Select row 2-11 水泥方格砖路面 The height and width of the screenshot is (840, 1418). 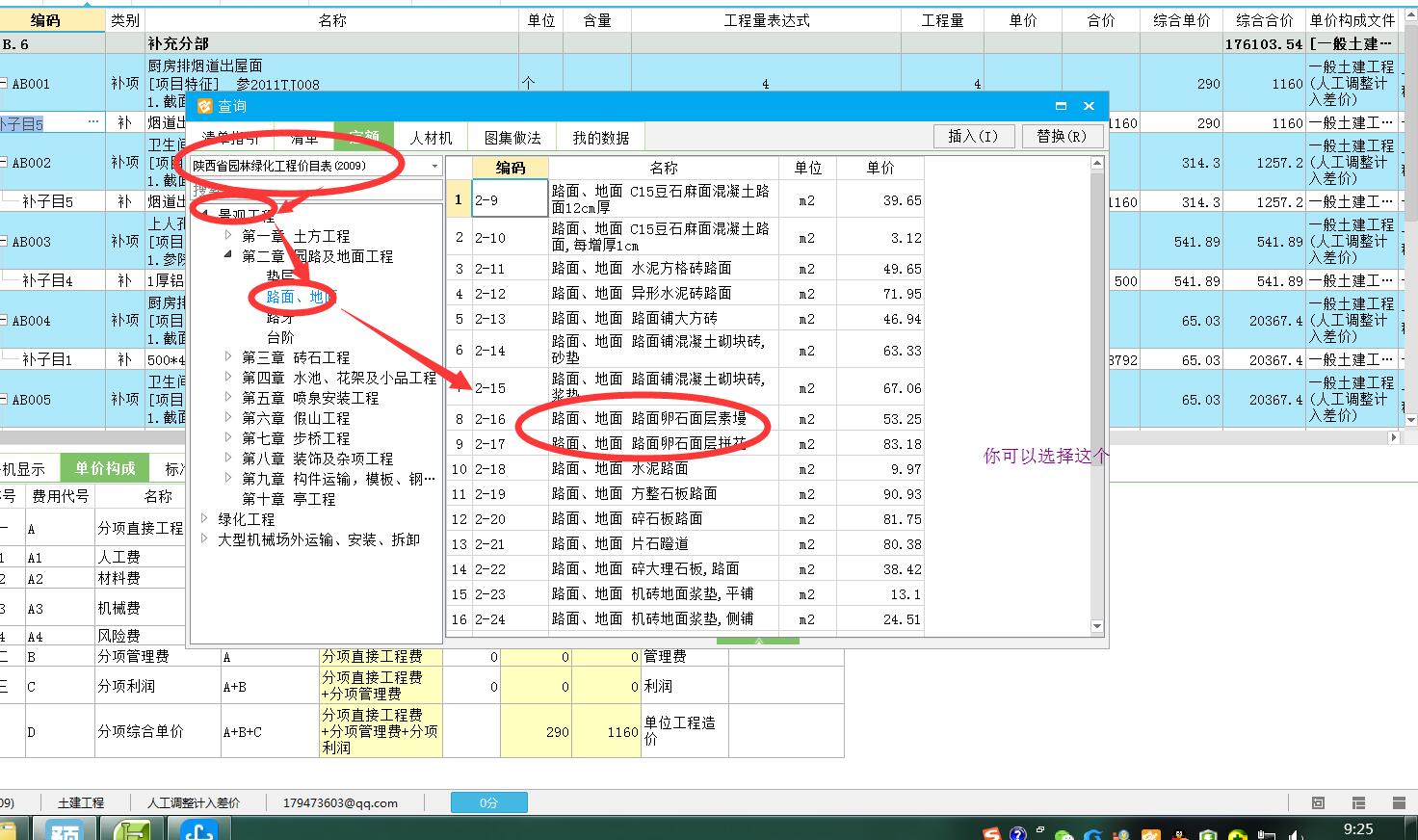click(x=685, y=269)
